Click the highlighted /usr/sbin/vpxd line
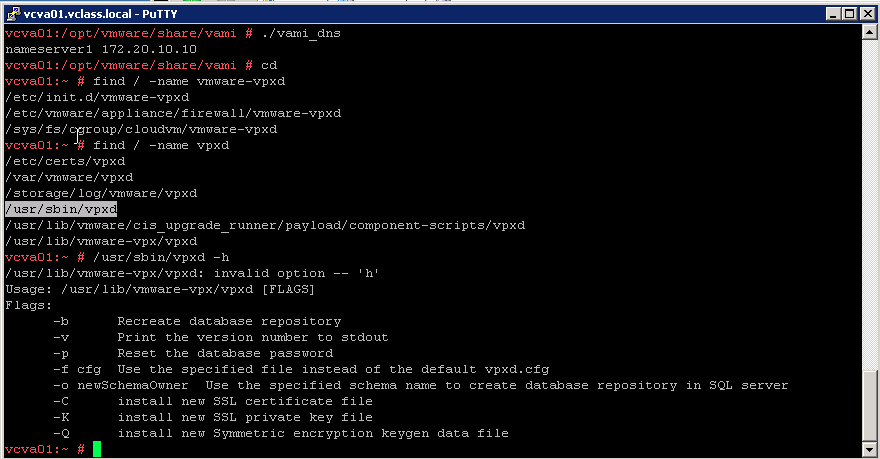 pyautogui.click(x=61, y=209)
